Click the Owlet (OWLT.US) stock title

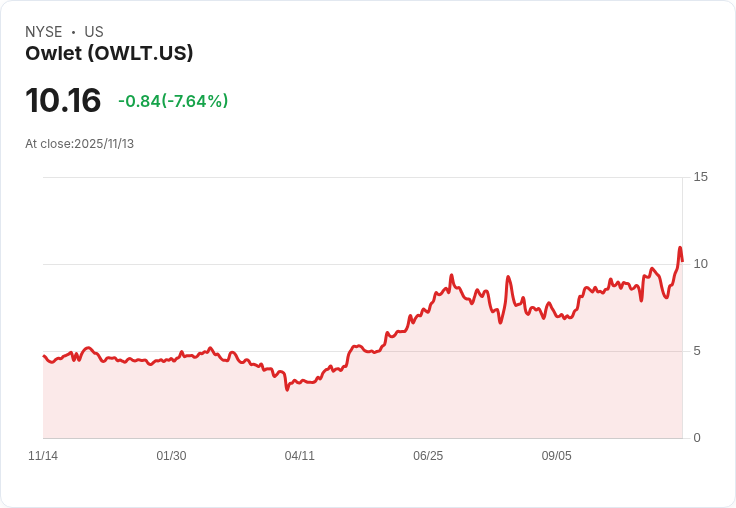click(109, 53)
